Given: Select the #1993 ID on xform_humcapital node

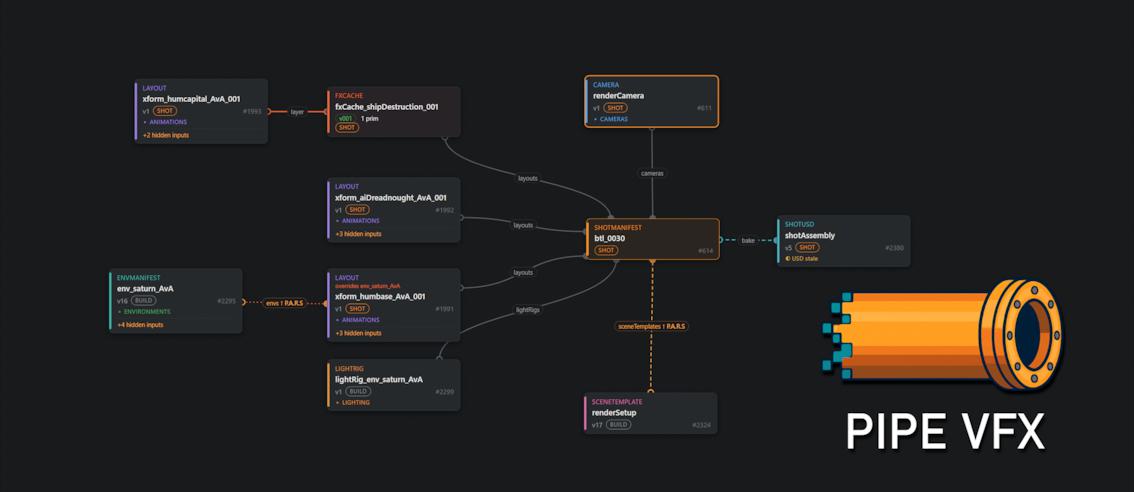Looking at the screenshot, I should click(x=252, y=111).
